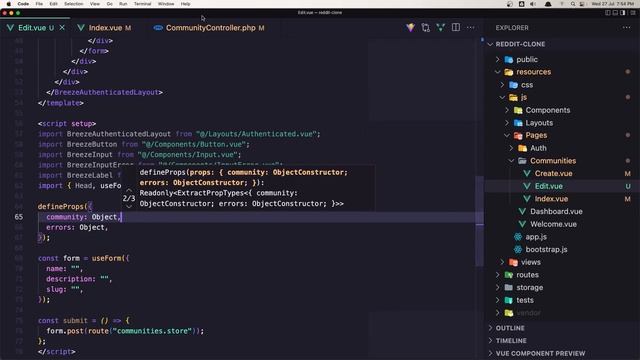Open the Help menu

(185, 4)
